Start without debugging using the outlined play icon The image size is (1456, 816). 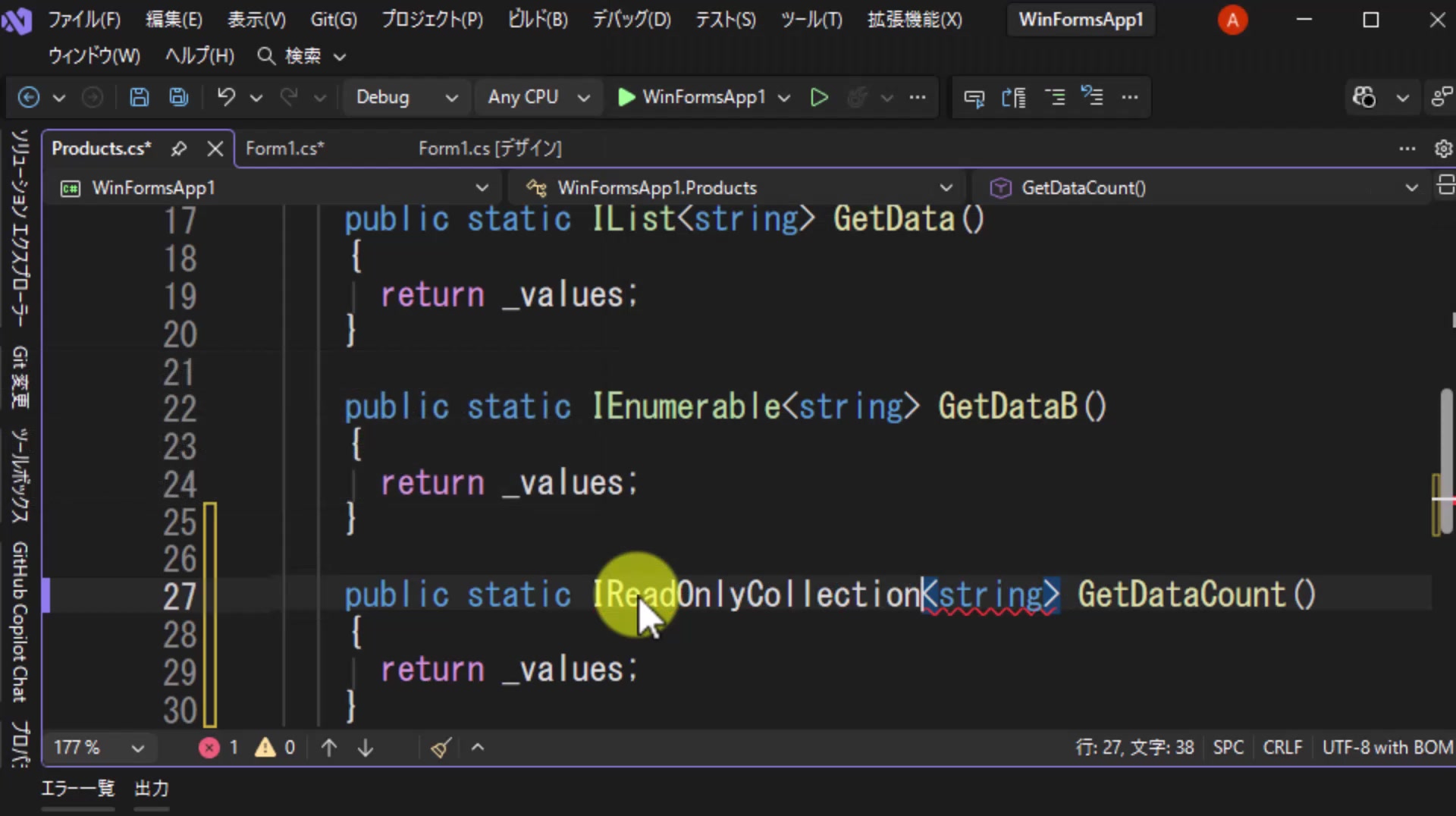(x=819, y=97)
